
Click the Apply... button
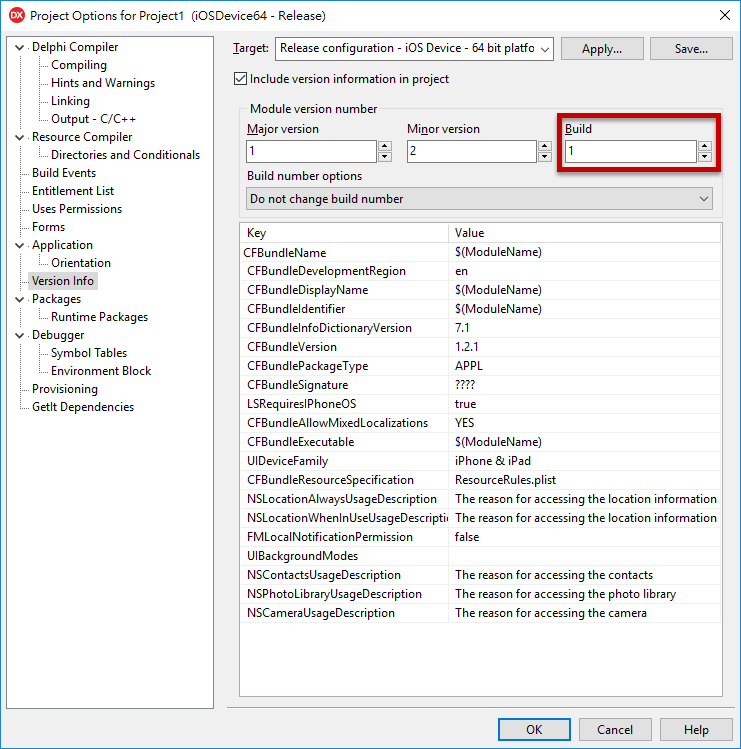(x=602, y=49)
